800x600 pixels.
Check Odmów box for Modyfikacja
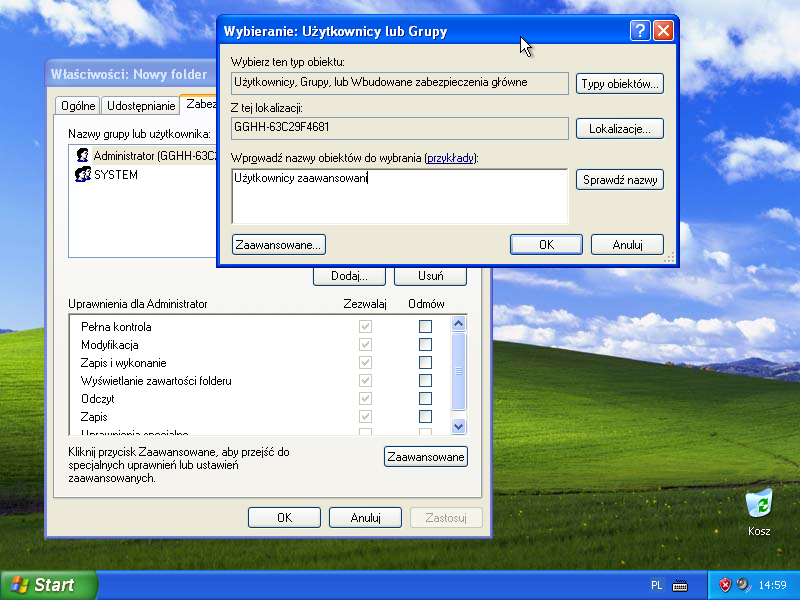click(425, 345)
